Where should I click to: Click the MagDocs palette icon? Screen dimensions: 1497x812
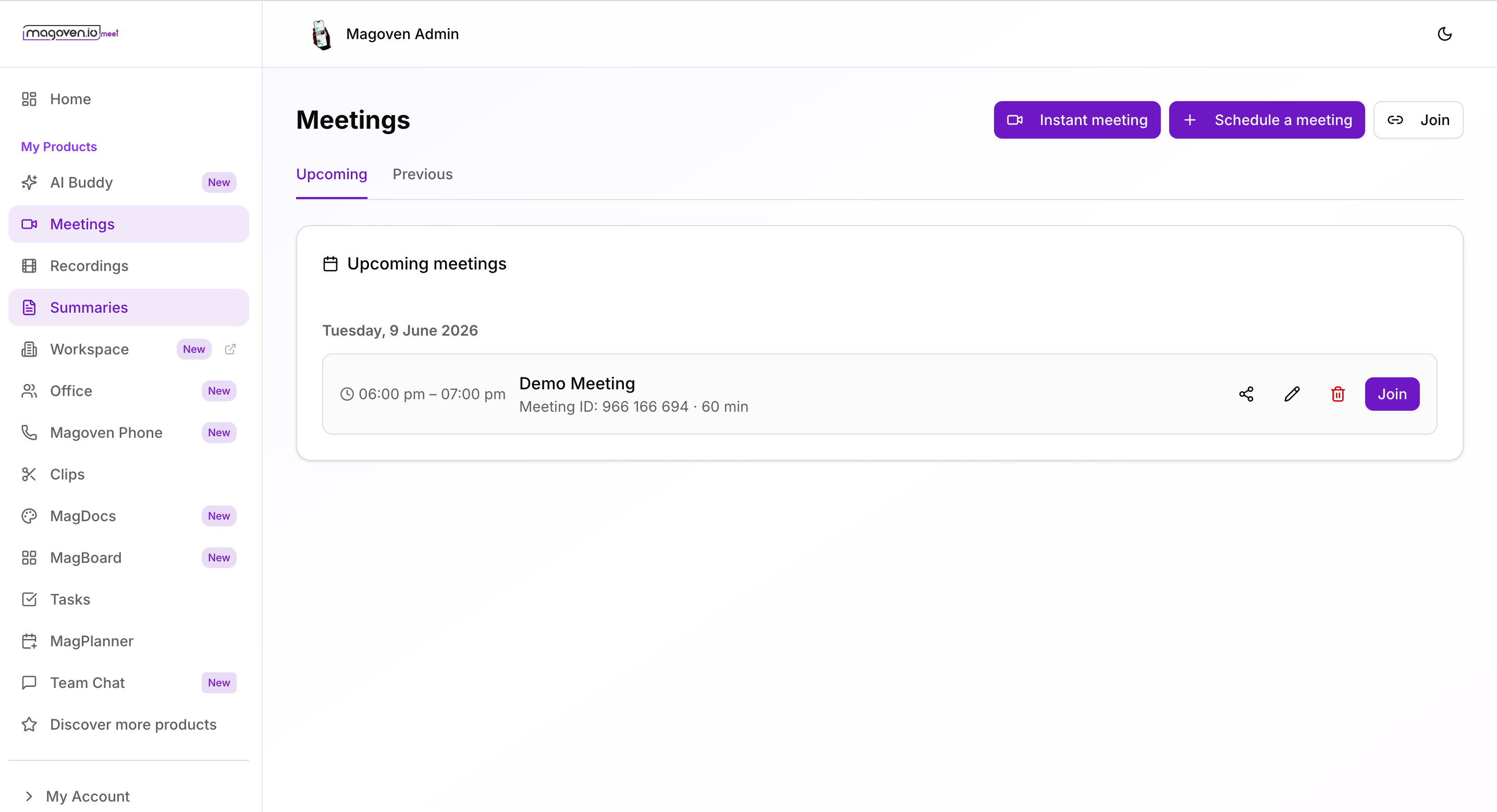(29, 516)
